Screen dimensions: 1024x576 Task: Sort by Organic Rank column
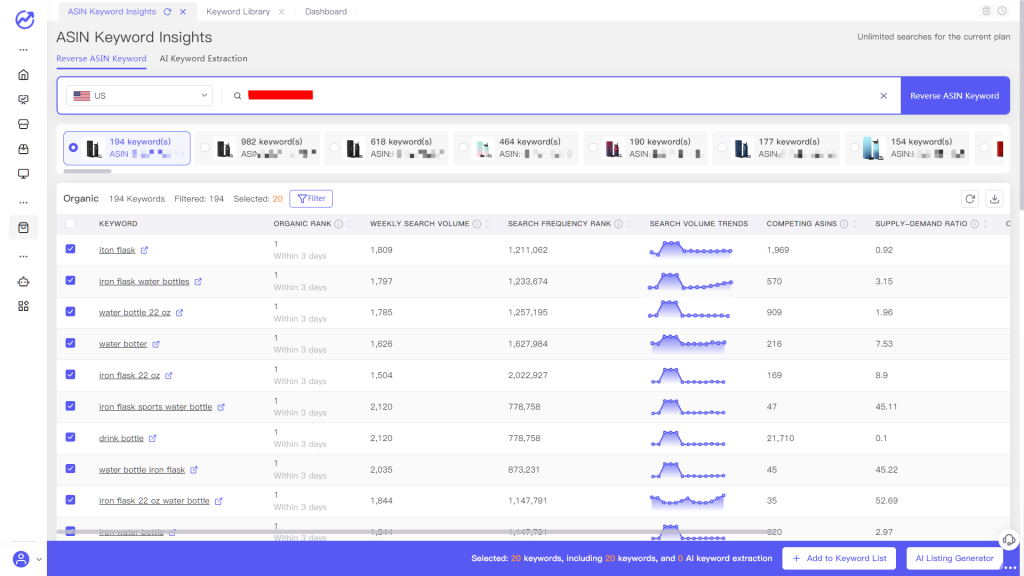[x=350, y=224]
